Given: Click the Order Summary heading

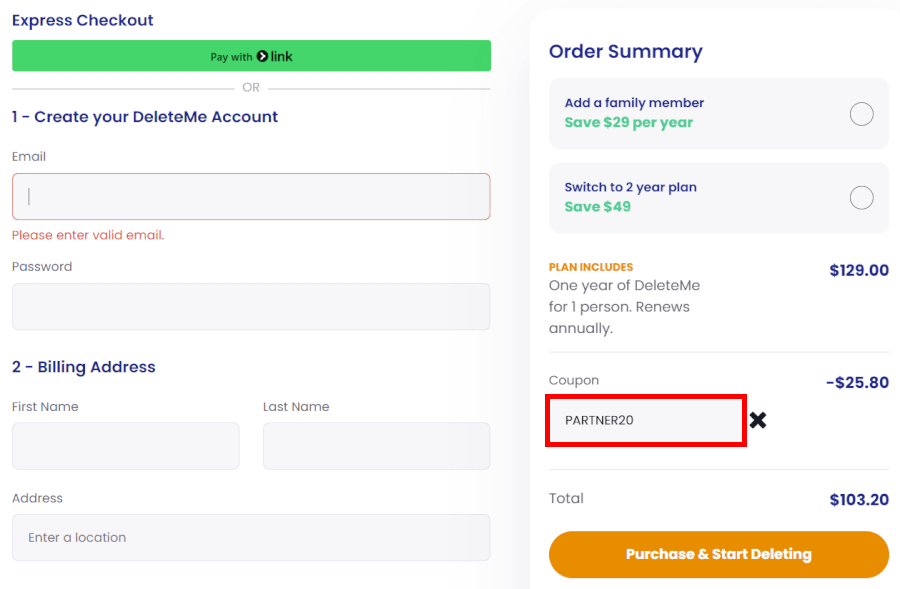Looking at the screenshot, I should [x=626, y=52].
